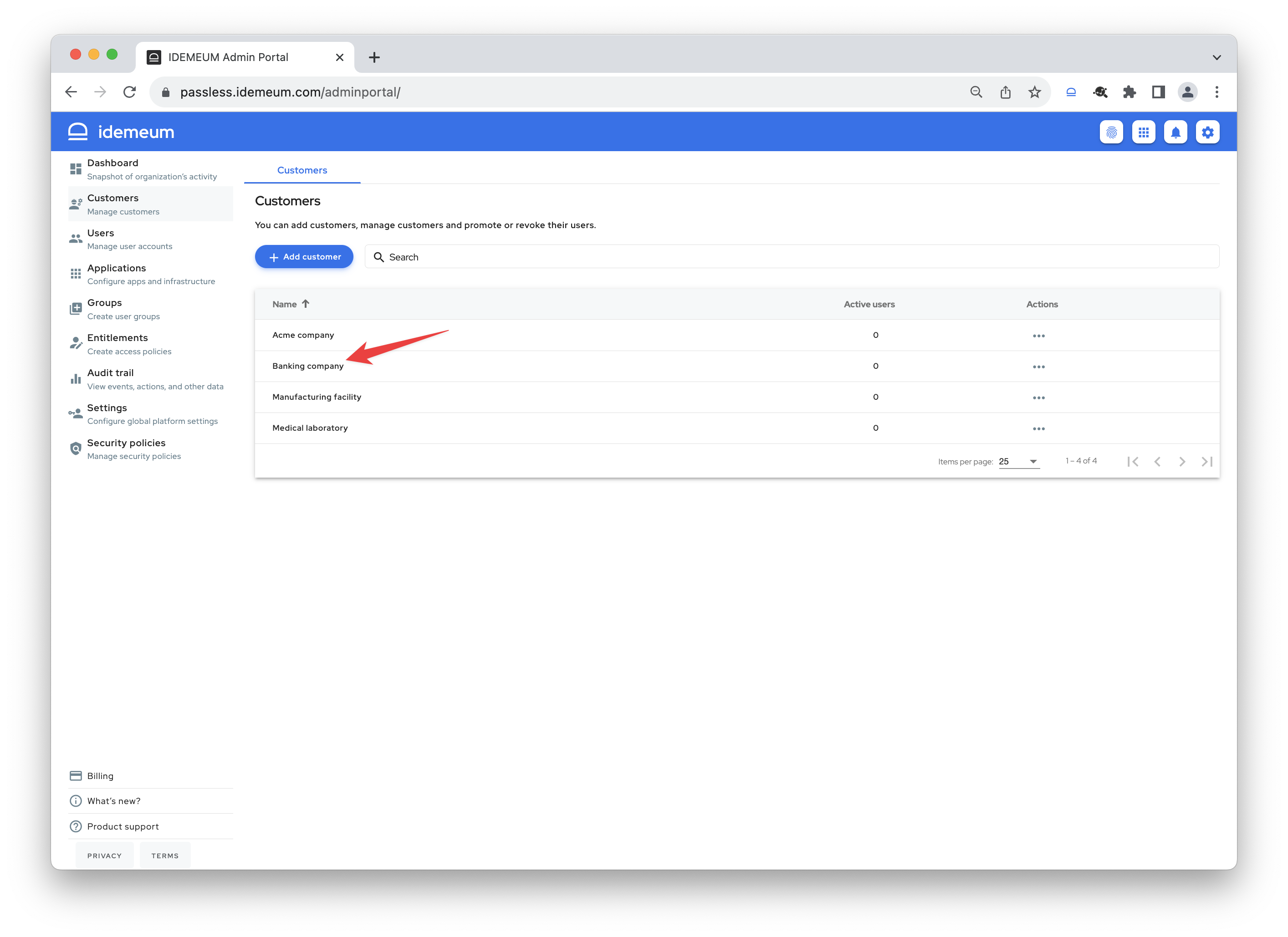Click the idemeum logo
The image size is (1288, 937).
121,132
